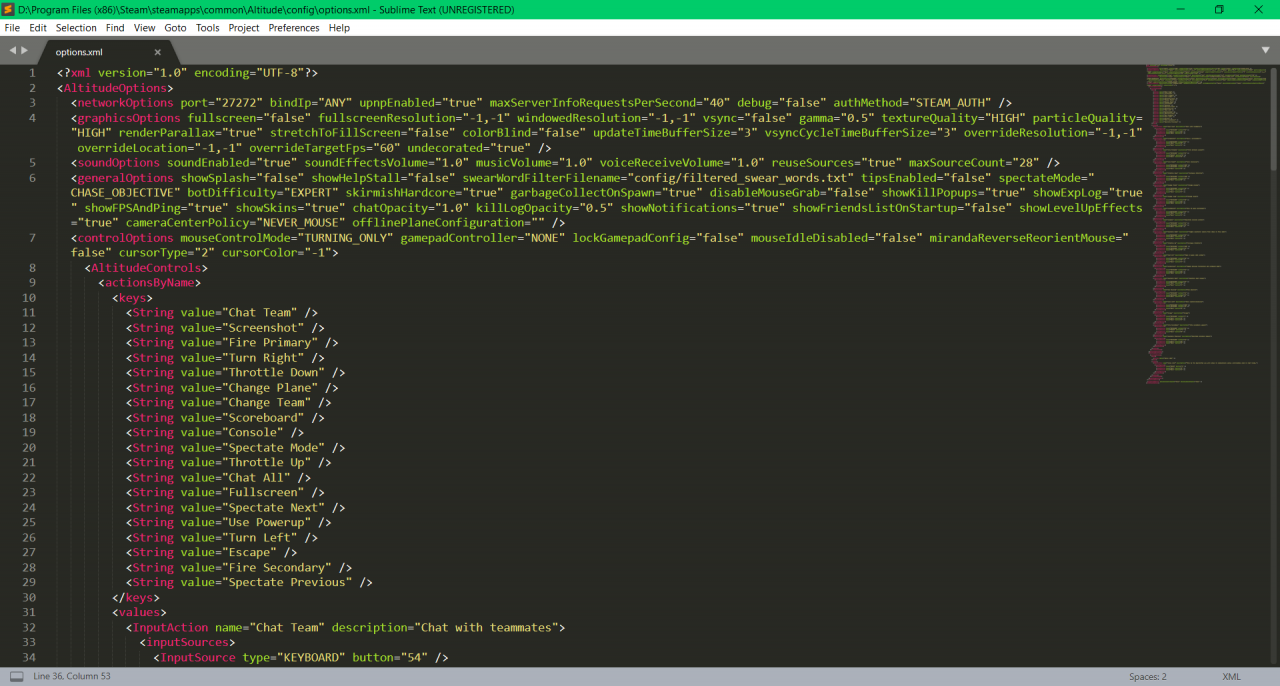Open the panel switcher icon in status bar
Image resolution: width=1280 pixels, height=686 pixels.
pos(16,677)
